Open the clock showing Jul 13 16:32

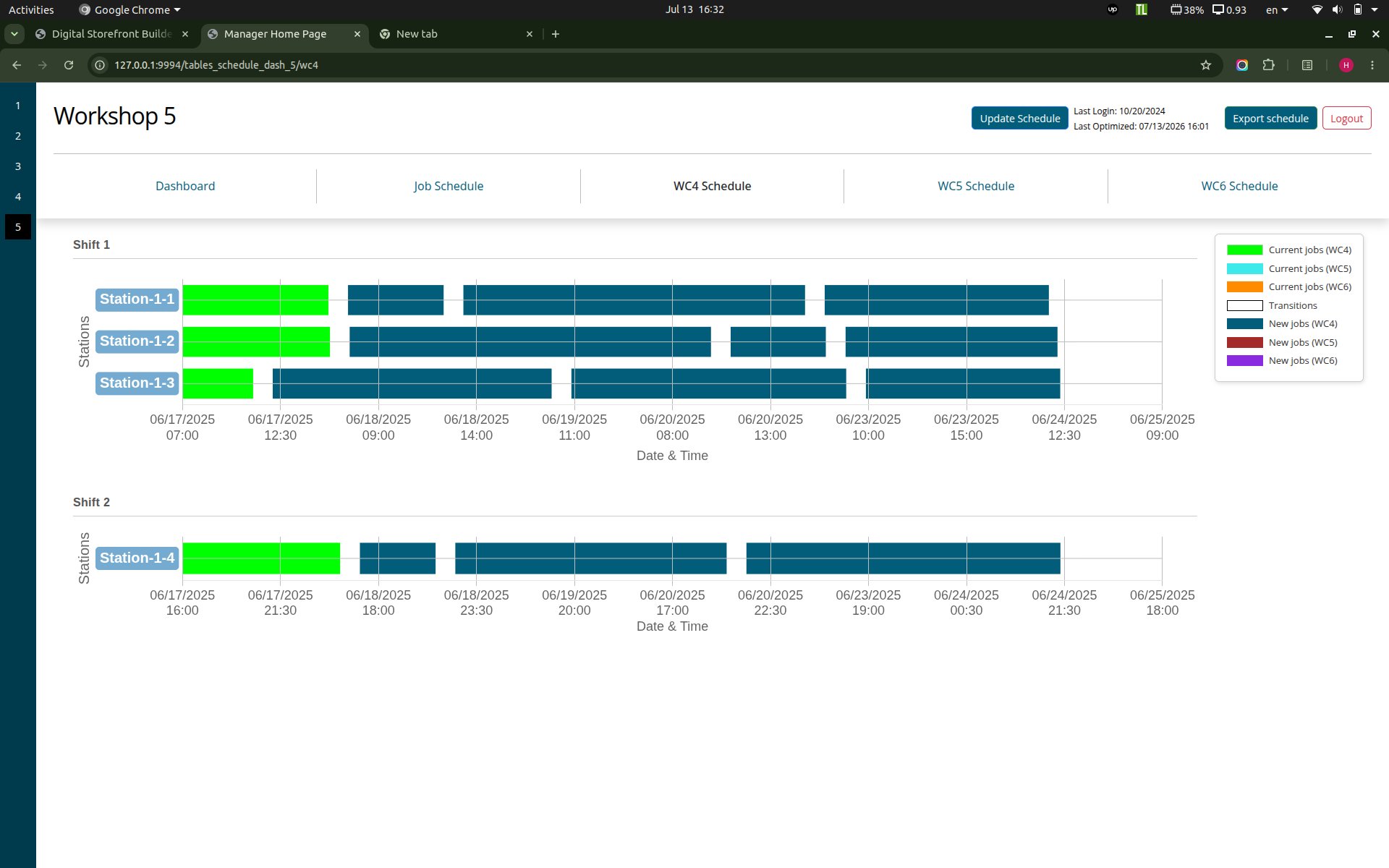[x=694, y=9]
